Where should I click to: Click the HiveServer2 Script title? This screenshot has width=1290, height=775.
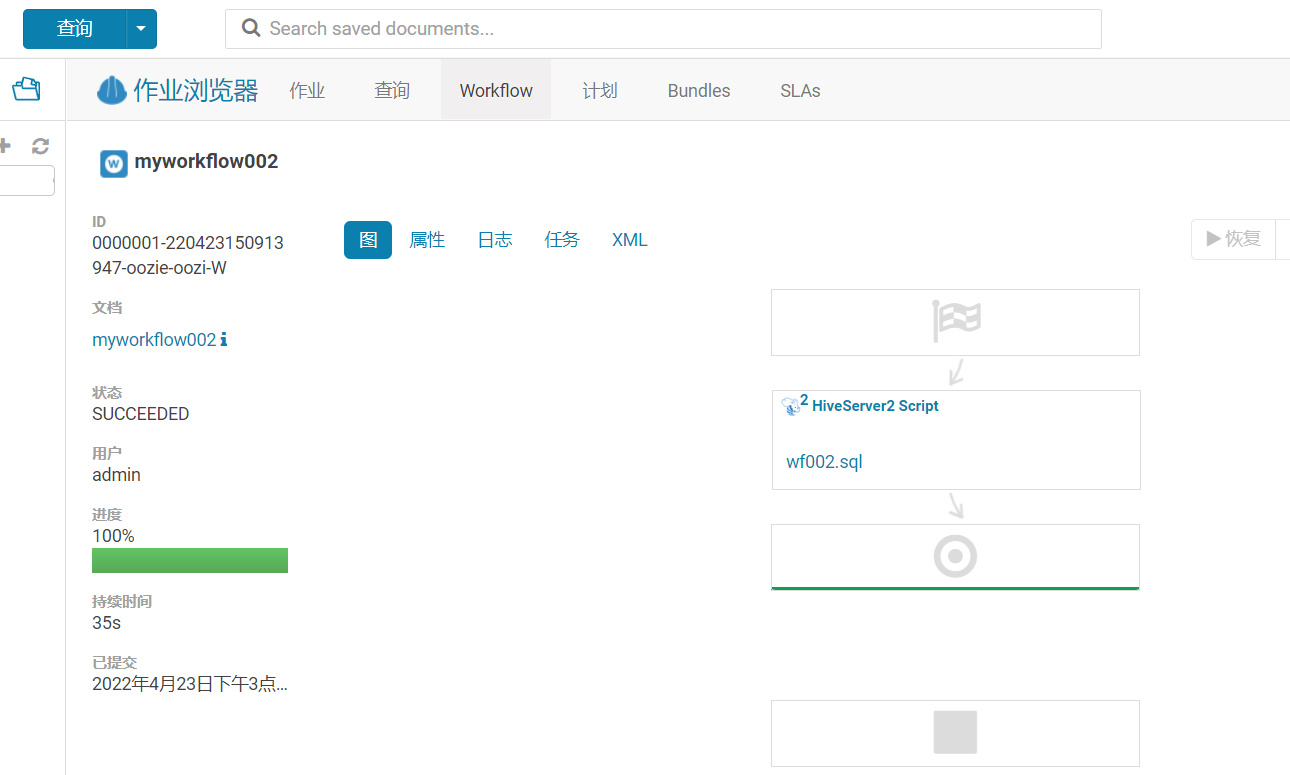point(875,406)
